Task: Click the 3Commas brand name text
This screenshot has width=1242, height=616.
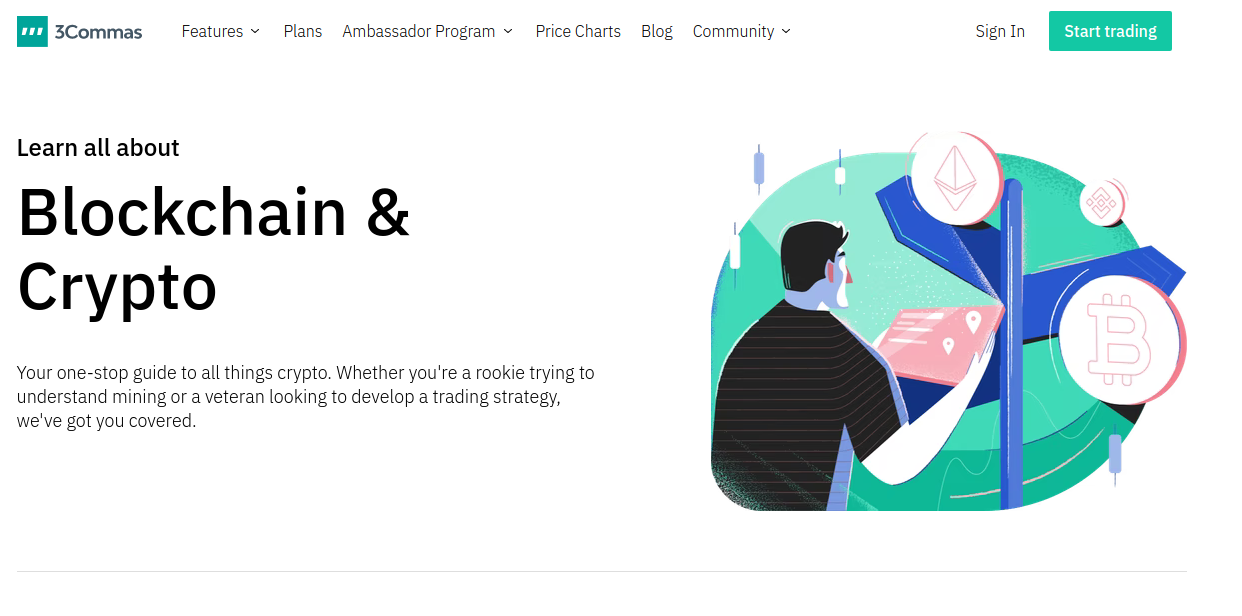Action: pos(98,31)
